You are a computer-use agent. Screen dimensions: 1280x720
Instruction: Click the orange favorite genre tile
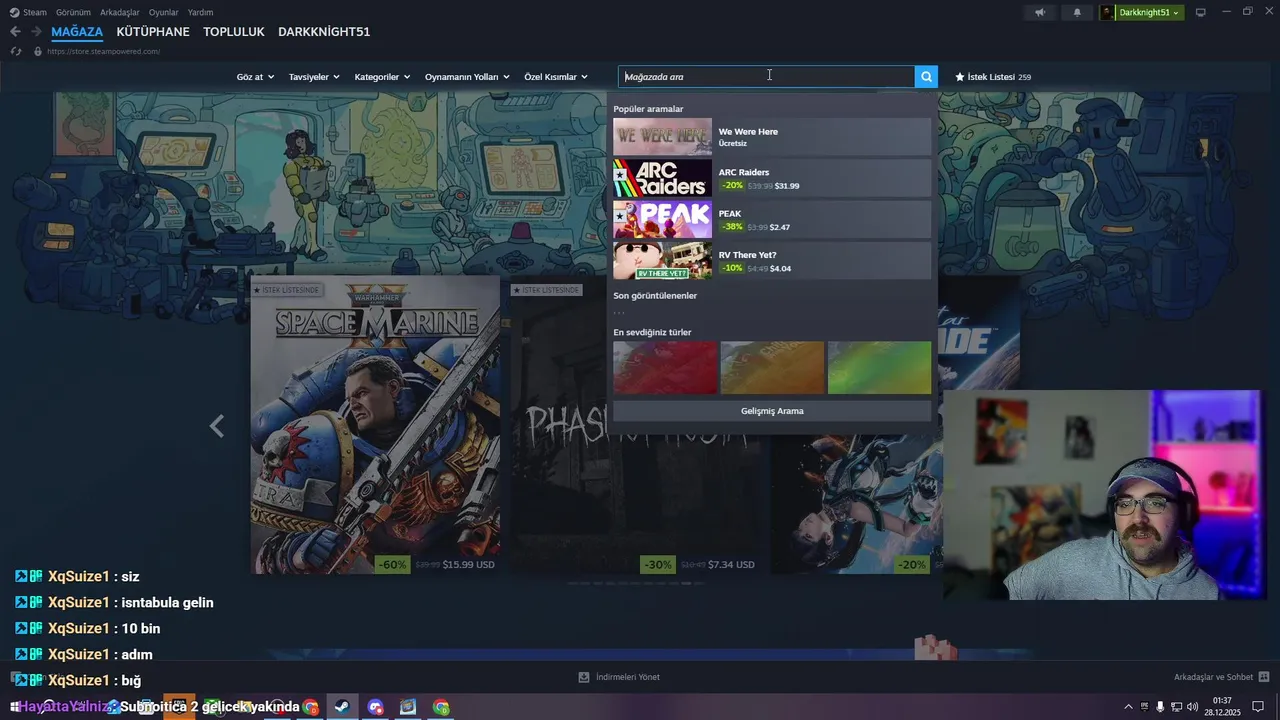coord(772,367)
